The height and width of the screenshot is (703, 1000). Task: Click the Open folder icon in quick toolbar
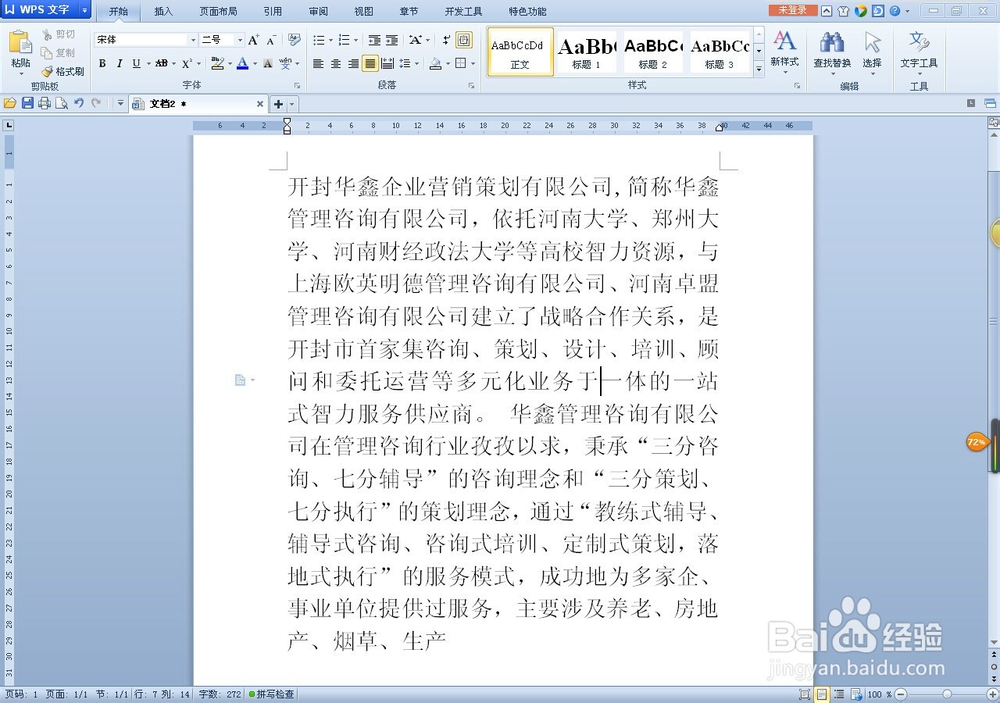point(10,103)
